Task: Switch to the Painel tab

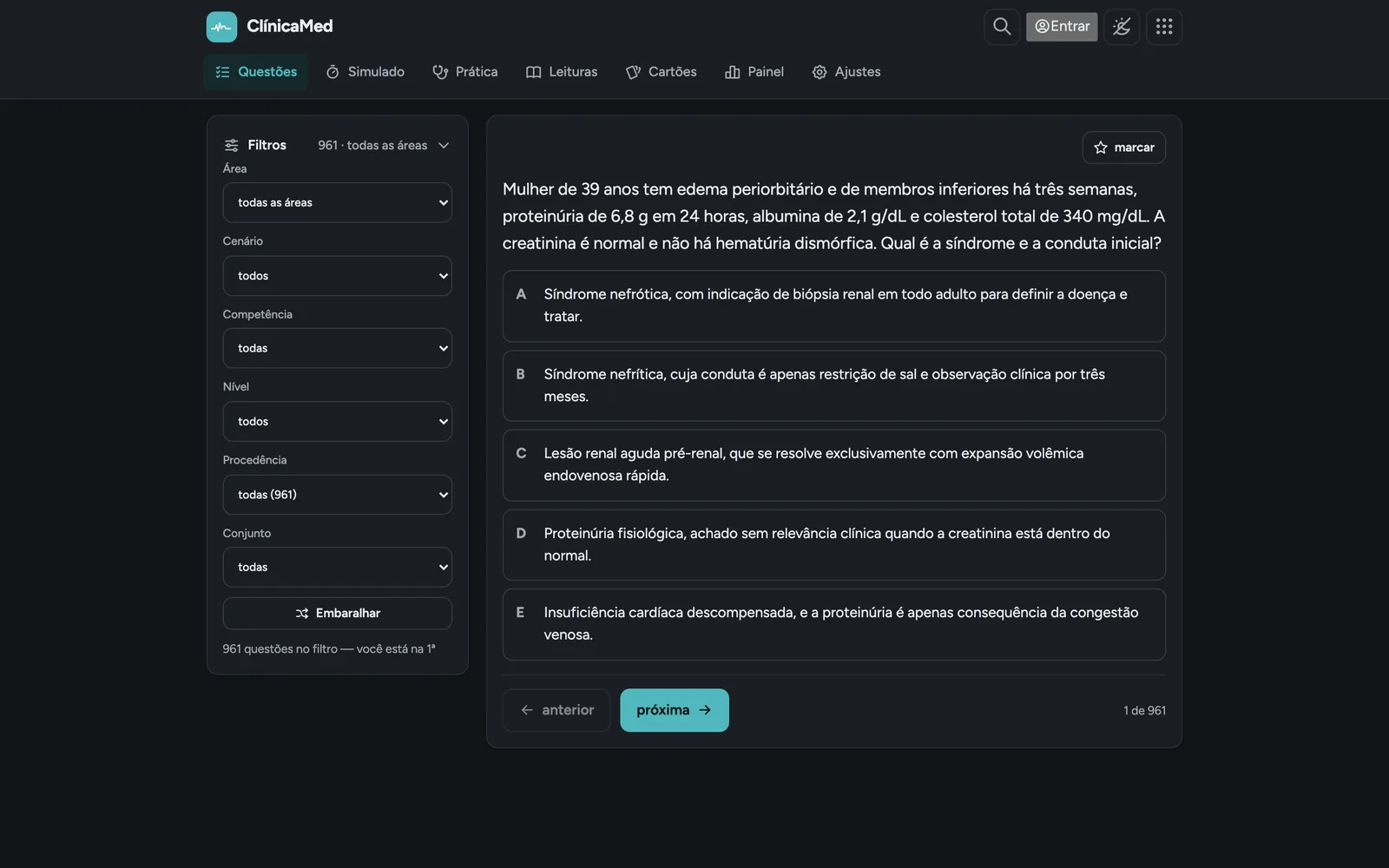Action: pyautogui.click(x=754, y=72)
